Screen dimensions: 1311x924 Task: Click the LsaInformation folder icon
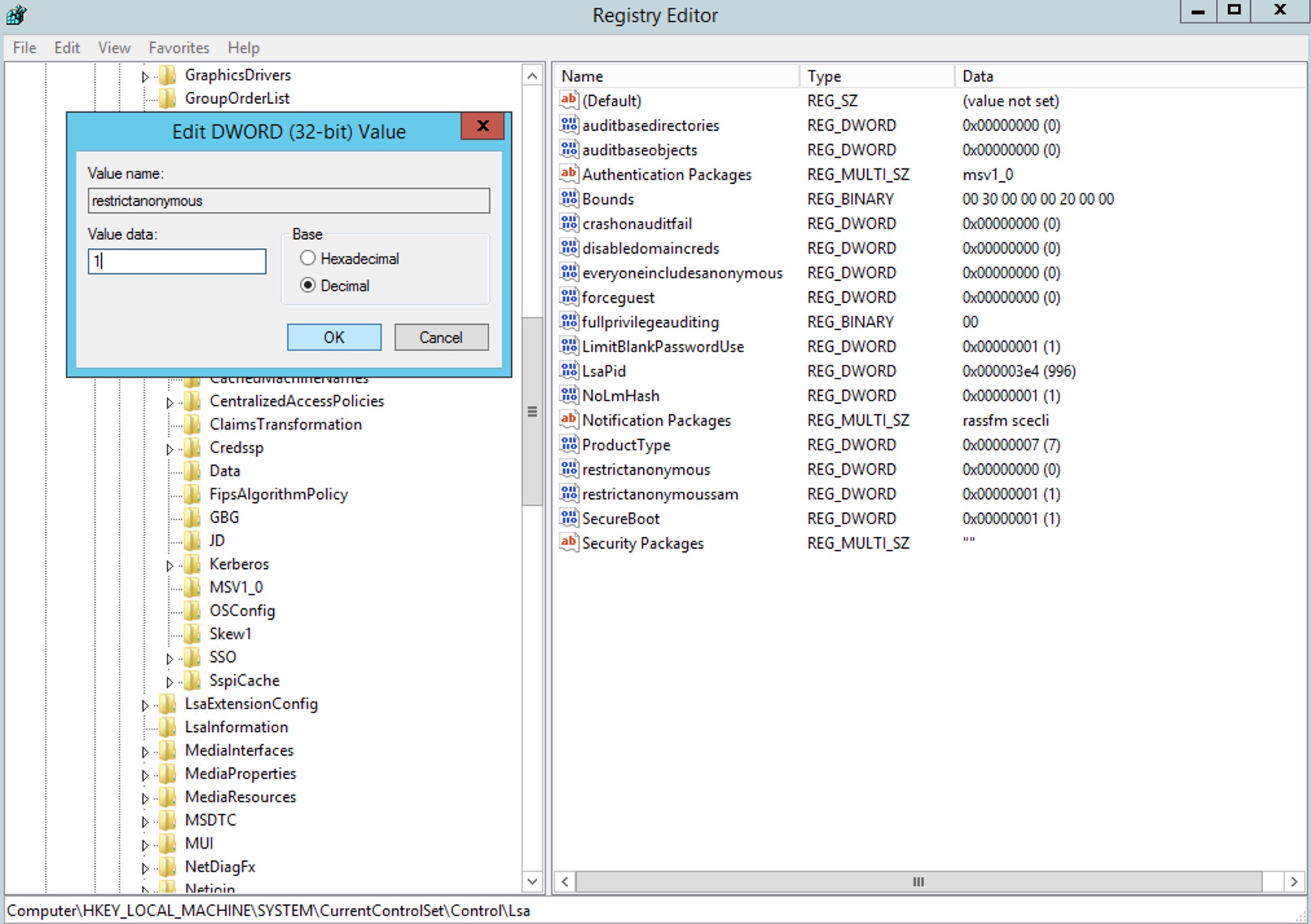(168, 727)
